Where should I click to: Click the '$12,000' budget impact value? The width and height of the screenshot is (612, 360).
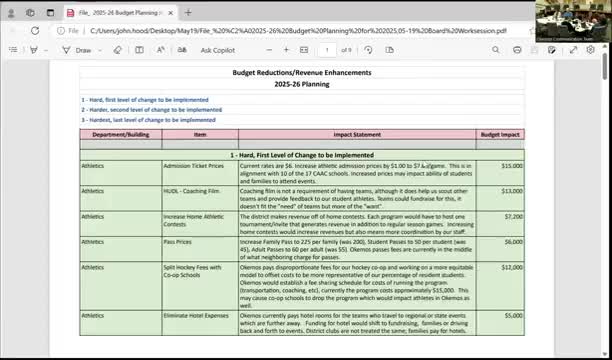pyautogui.click(x=512, y=267)
